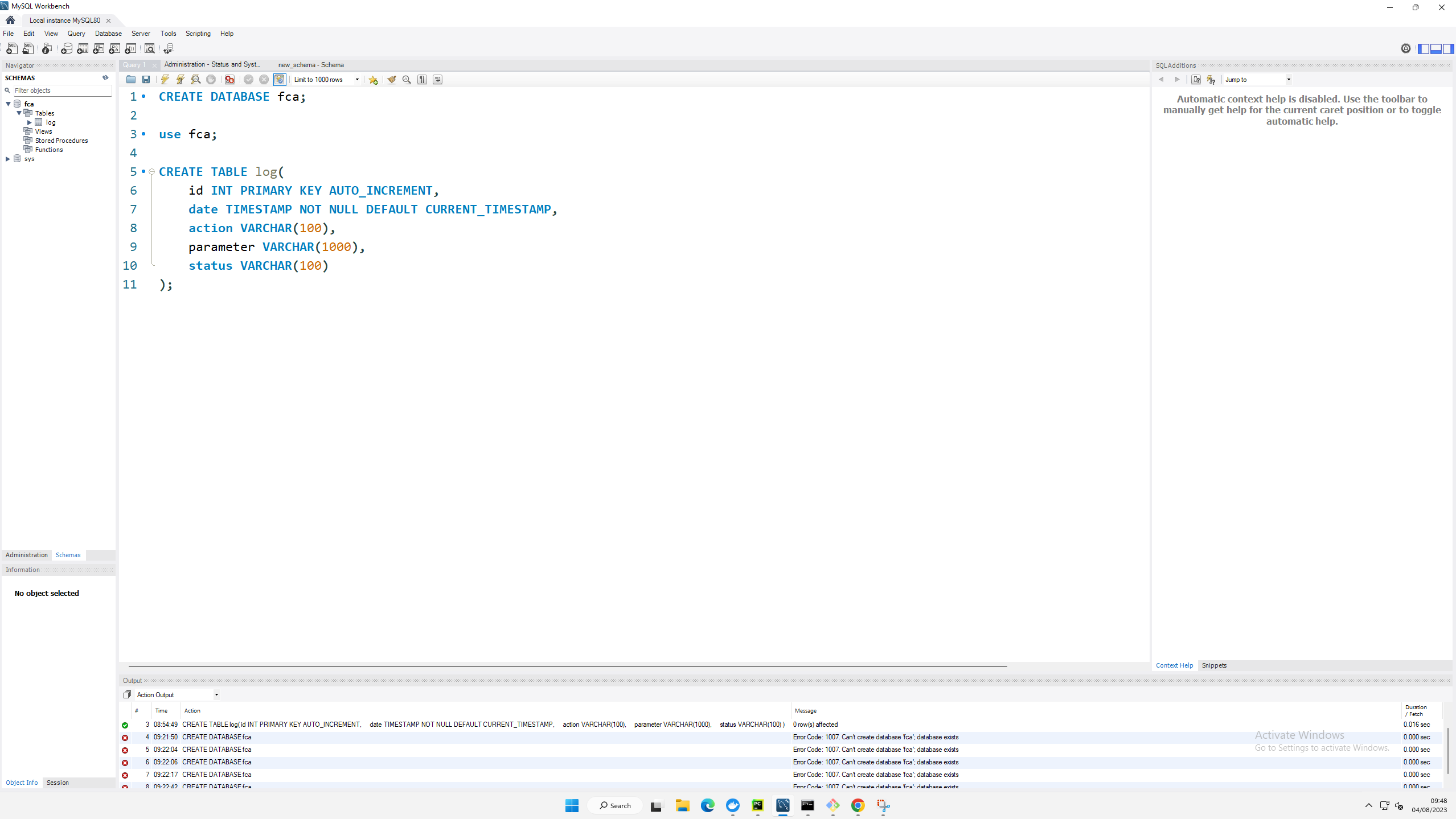
Task: Open a SQL script file in a new tab
Action: click(x=28, y=48)
